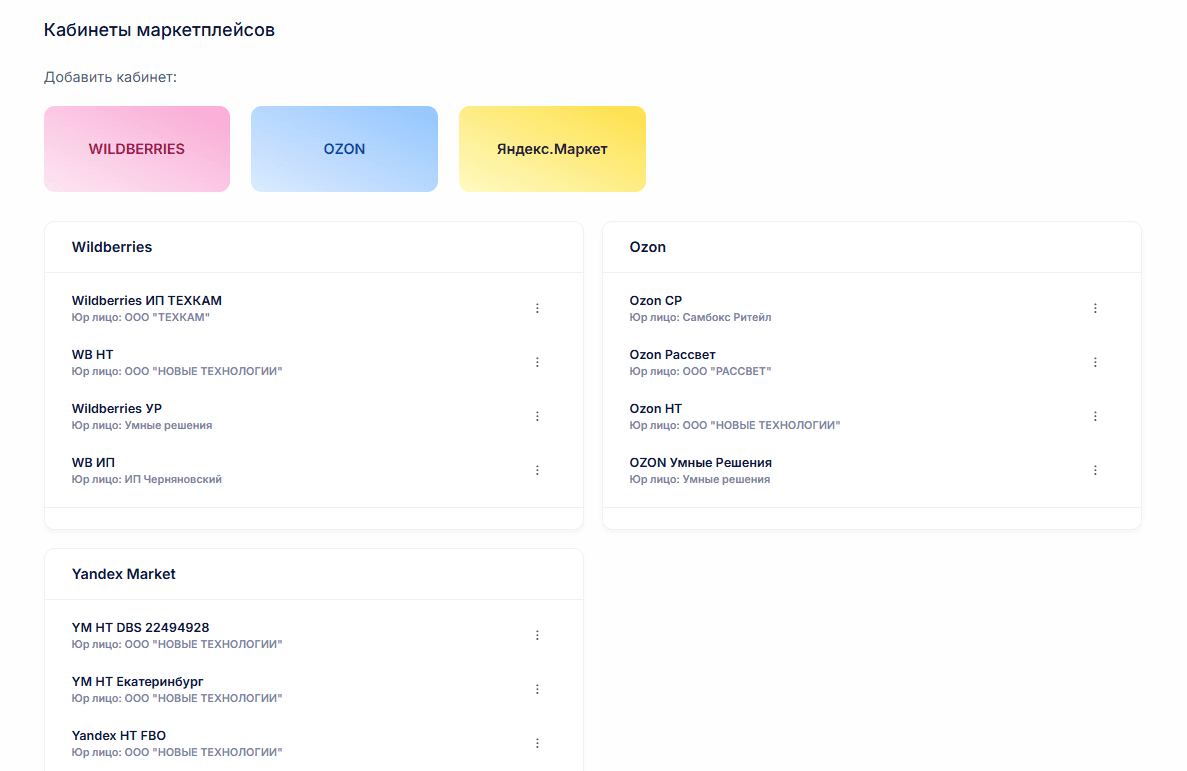The width and height of the screenshot is (1187, 771).
Task: Add an OZON cabinet
Action: (x=344, y=148)
